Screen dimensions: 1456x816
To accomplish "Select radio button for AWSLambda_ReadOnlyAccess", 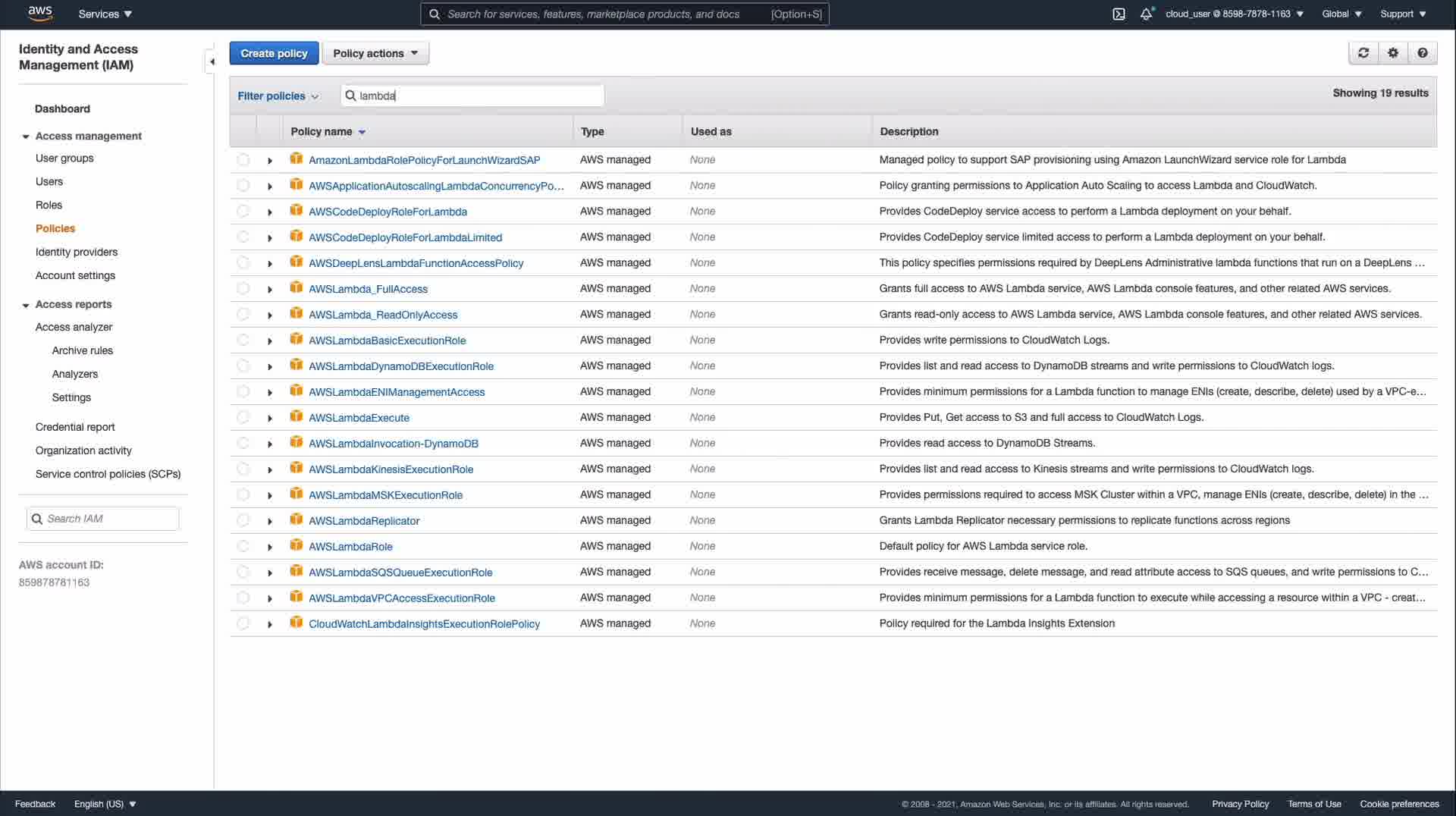I will pyautogui.click(x=243, y=315).
